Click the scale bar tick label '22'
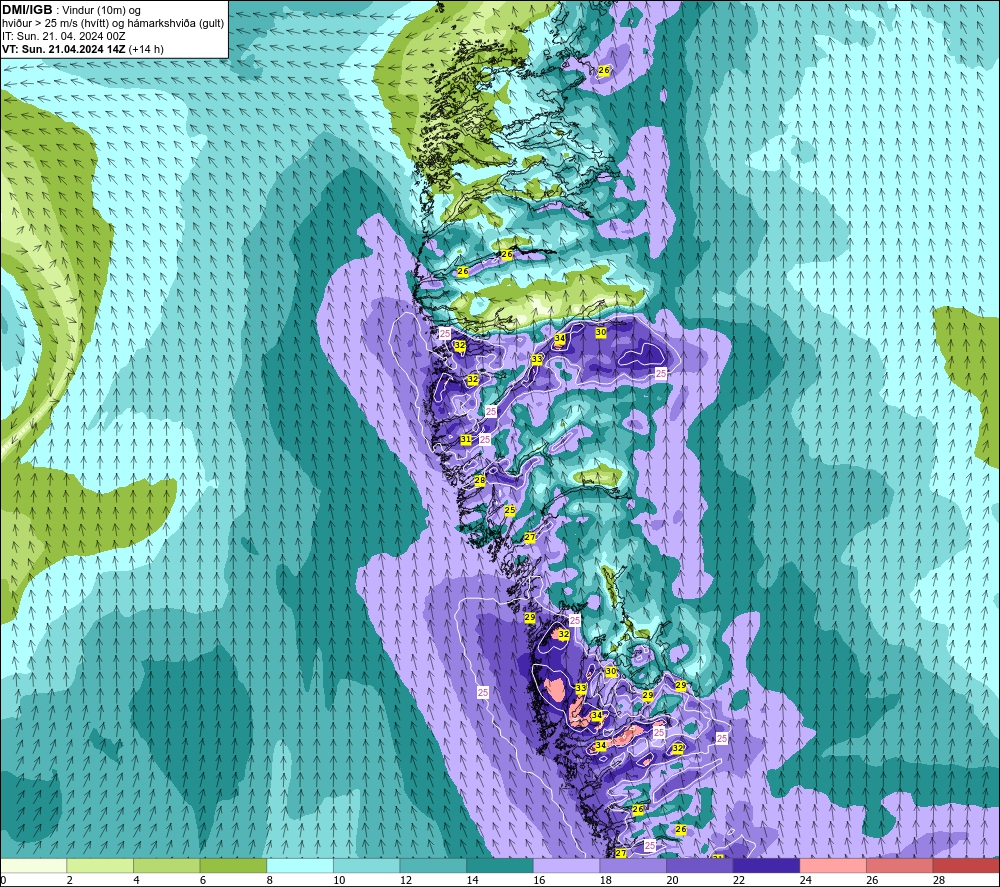Viewport: 1000px width, 887px height. 739,880
